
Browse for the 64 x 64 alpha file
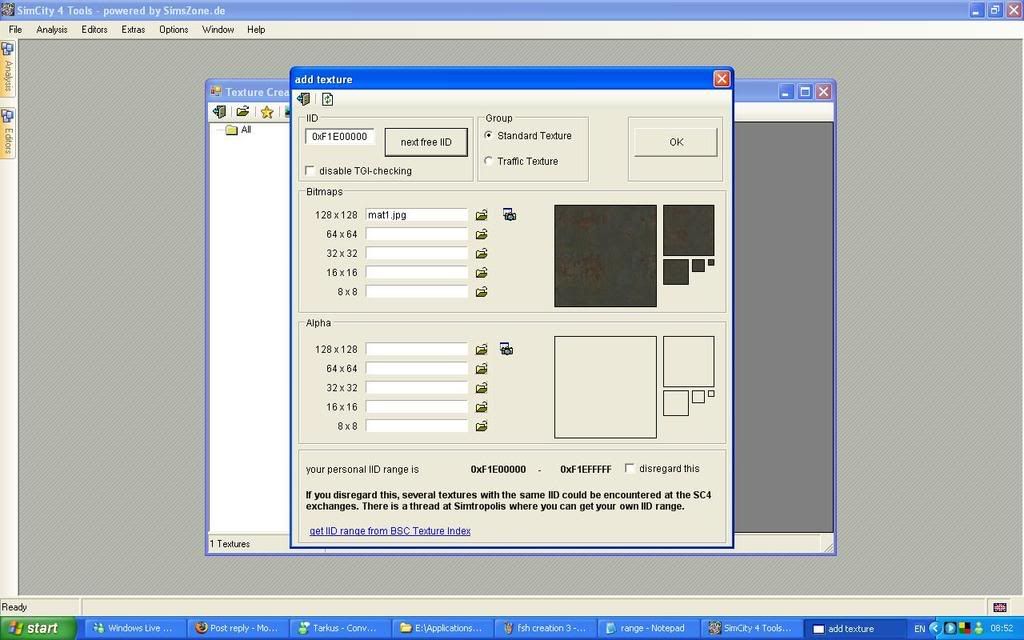(481, 369)
